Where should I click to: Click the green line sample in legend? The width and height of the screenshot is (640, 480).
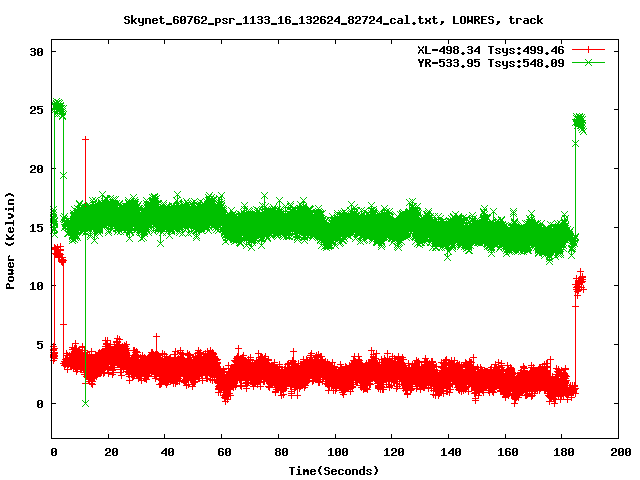(x=588, y=62)
